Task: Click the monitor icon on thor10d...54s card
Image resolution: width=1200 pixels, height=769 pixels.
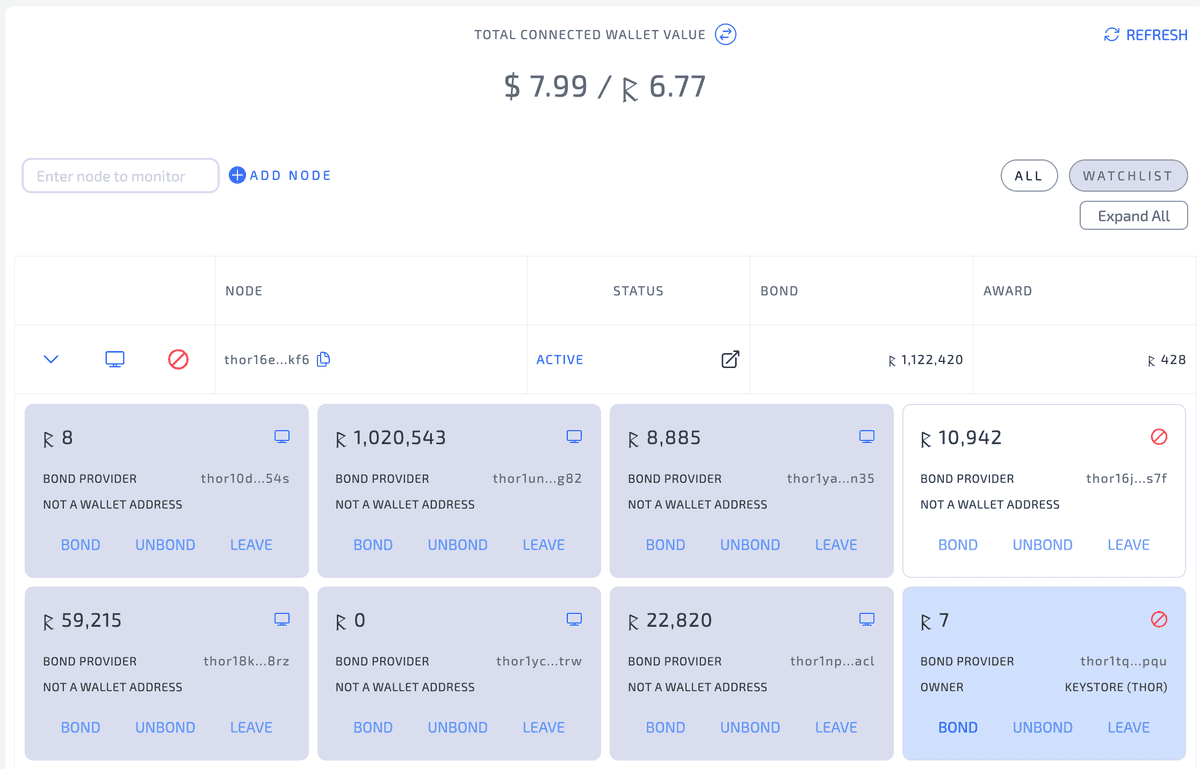Action: pos(281,435)
